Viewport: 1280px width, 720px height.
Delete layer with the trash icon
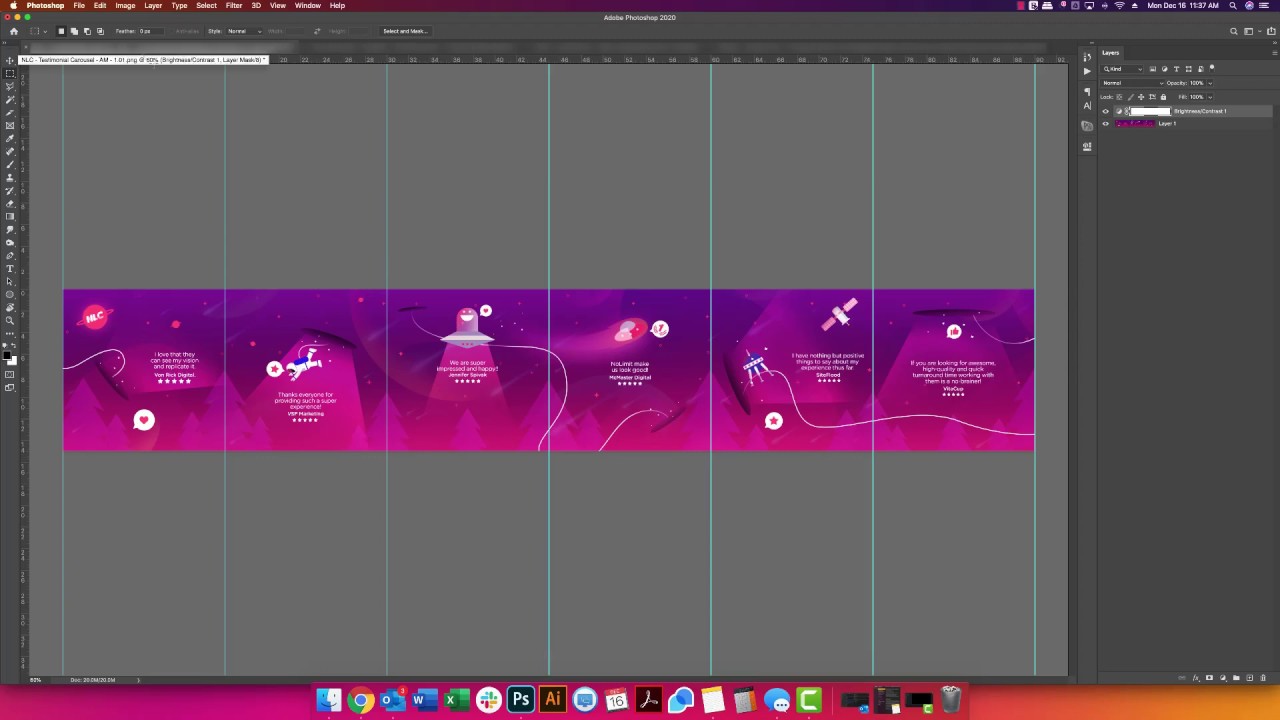click(1263, 678)
